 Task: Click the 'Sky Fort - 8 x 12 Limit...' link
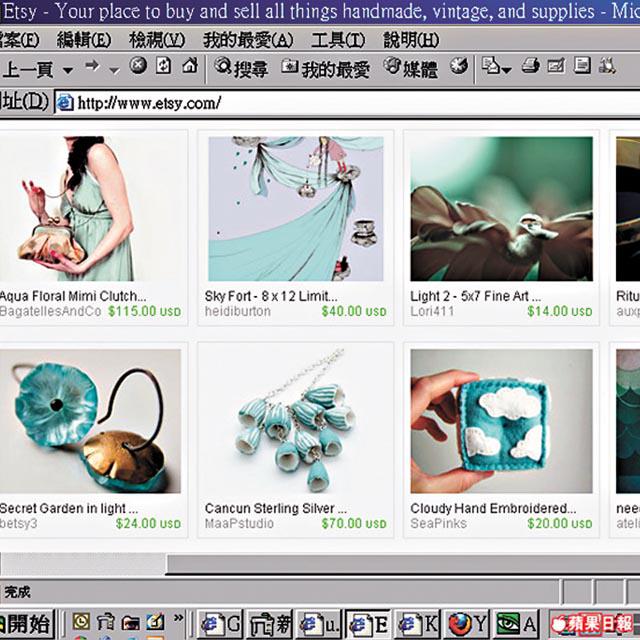click(271, 296)
